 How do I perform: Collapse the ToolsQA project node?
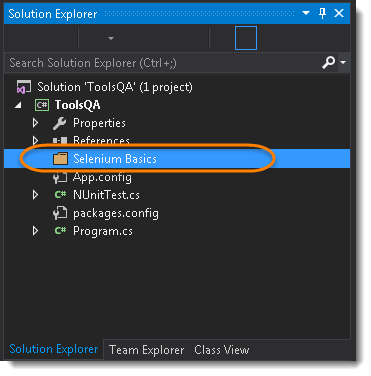point(18,105)
